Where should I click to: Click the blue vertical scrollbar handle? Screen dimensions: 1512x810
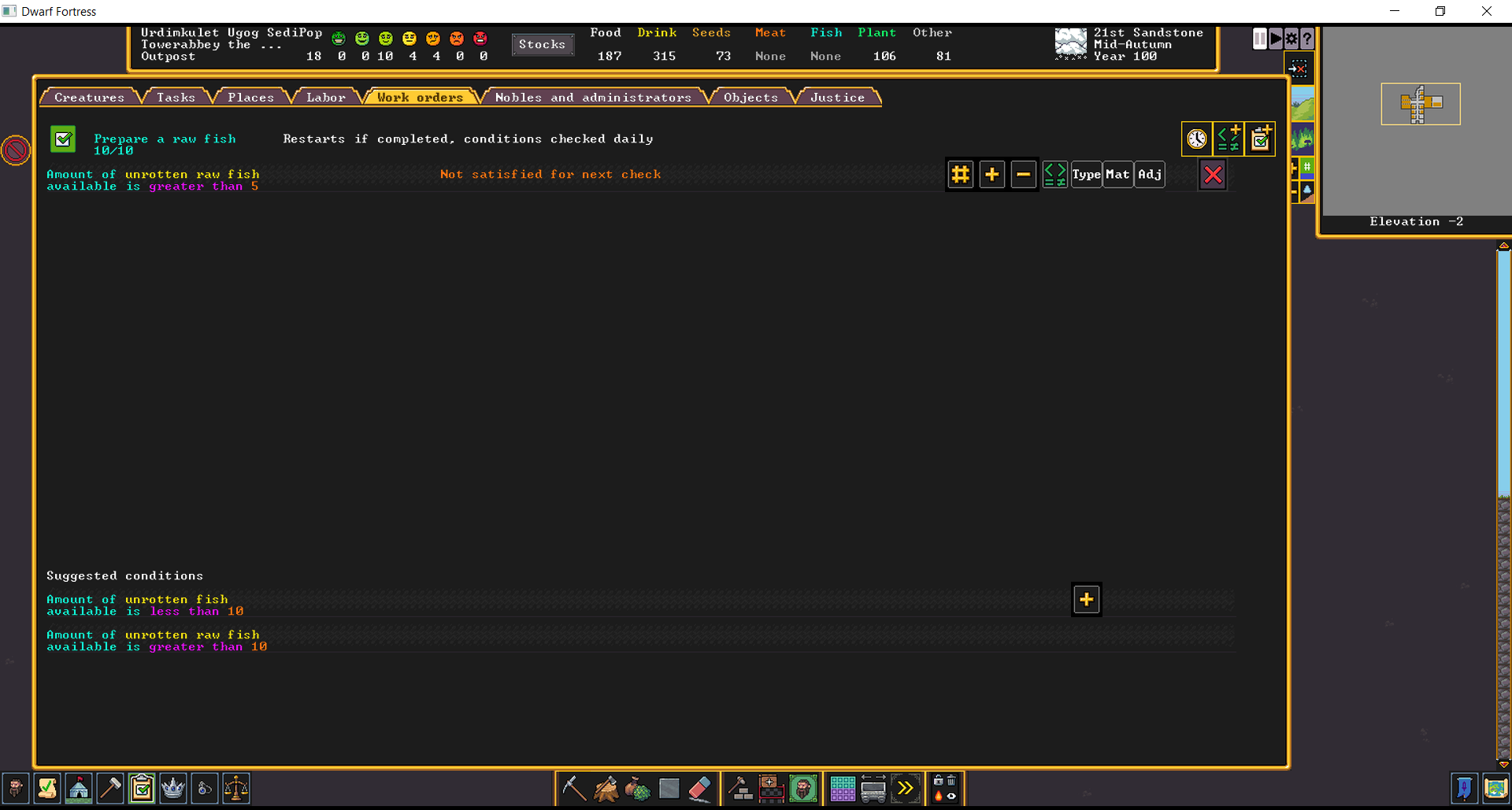click(x=1504, y=372)
